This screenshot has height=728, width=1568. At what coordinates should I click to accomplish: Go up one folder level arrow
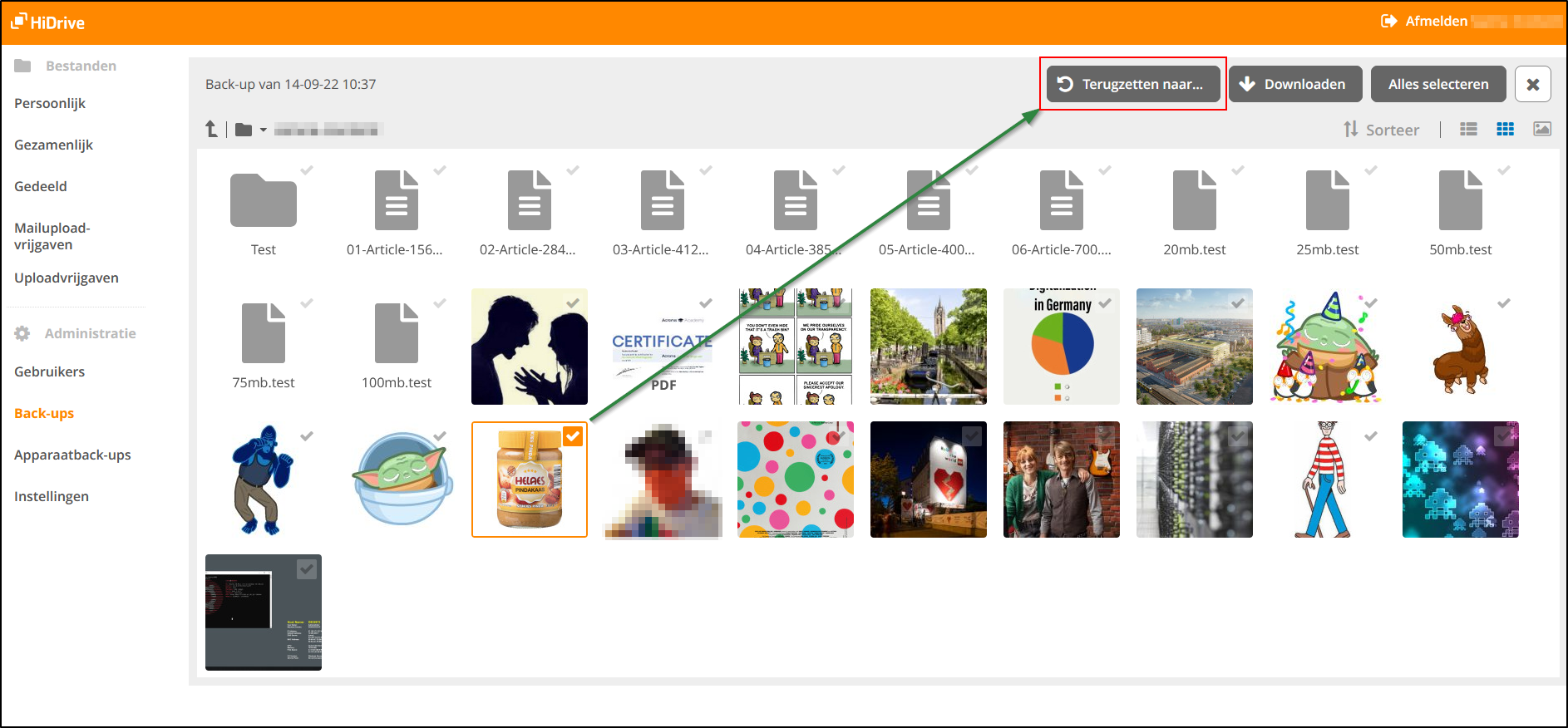211,129
